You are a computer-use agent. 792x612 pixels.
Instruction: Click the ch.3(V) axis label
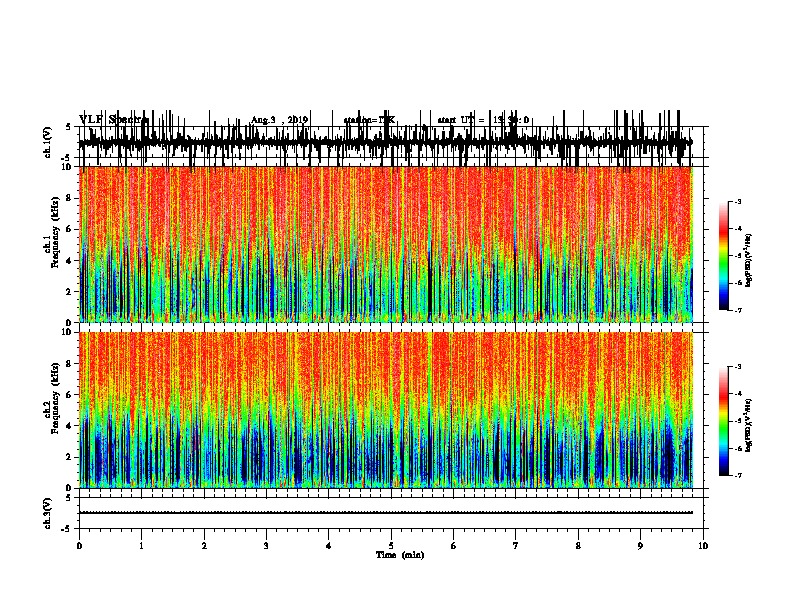[47, 513]
